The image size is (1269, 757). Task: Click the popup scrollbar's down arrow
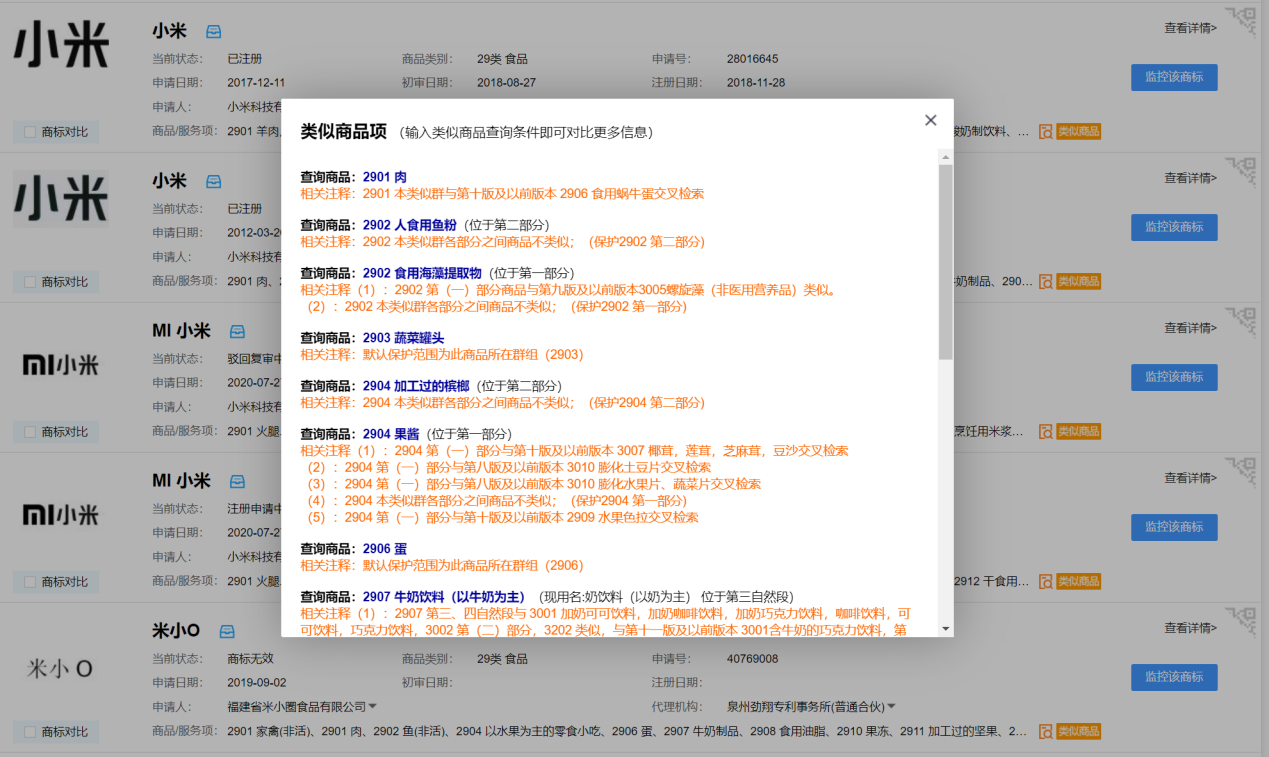(945, 629)
